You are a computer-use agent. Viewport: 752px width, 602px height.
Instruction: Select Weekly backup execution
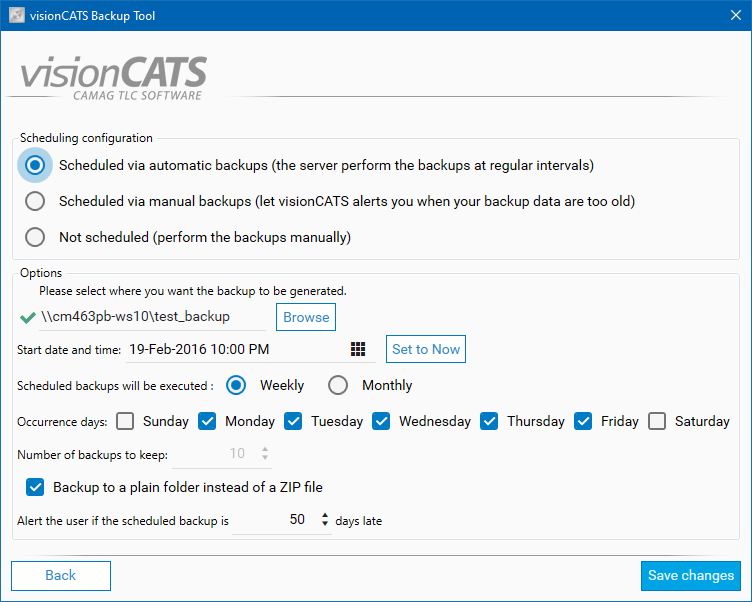click(x=237, y=385)
